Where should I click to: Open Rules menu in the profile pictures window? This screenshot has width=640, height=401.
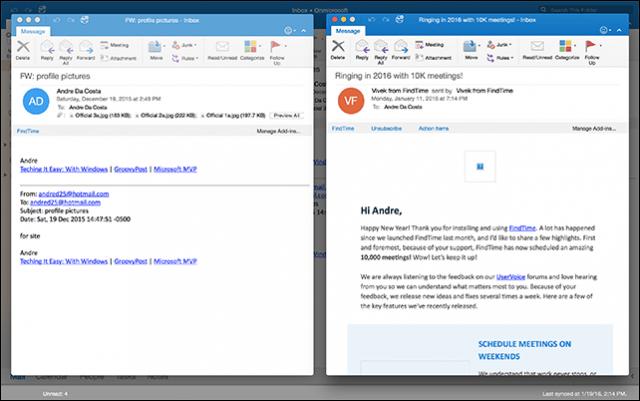pyautogui.click(x=185, y=58)
